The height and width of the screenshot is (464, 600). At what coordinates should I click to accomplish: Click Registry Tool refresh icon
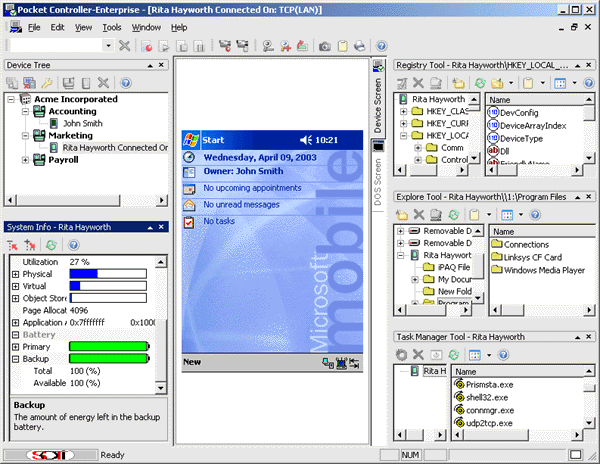click(x=480, y=83)
